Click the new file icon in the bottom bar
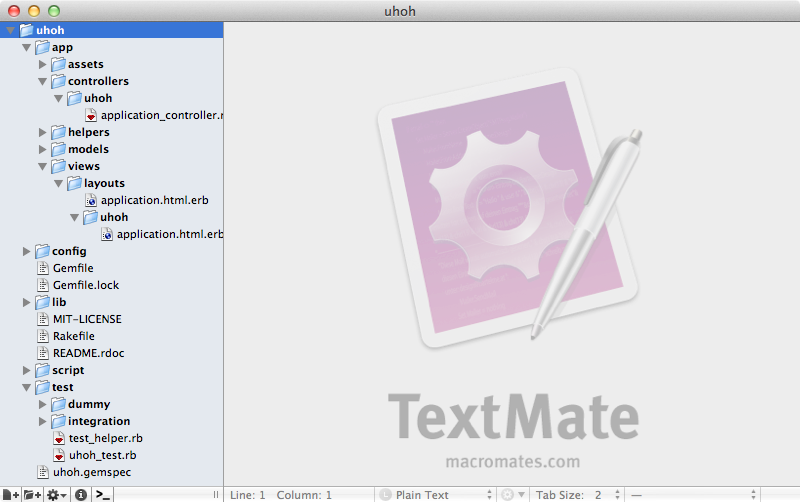 pos(10,495)
